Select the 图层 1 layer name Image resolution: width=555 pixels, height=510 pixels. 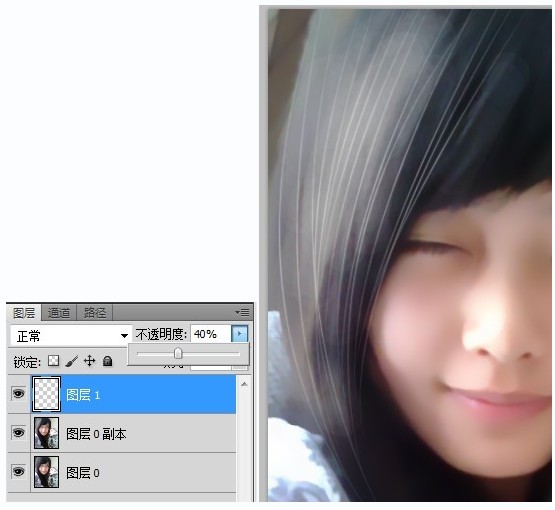coord(83,395)
